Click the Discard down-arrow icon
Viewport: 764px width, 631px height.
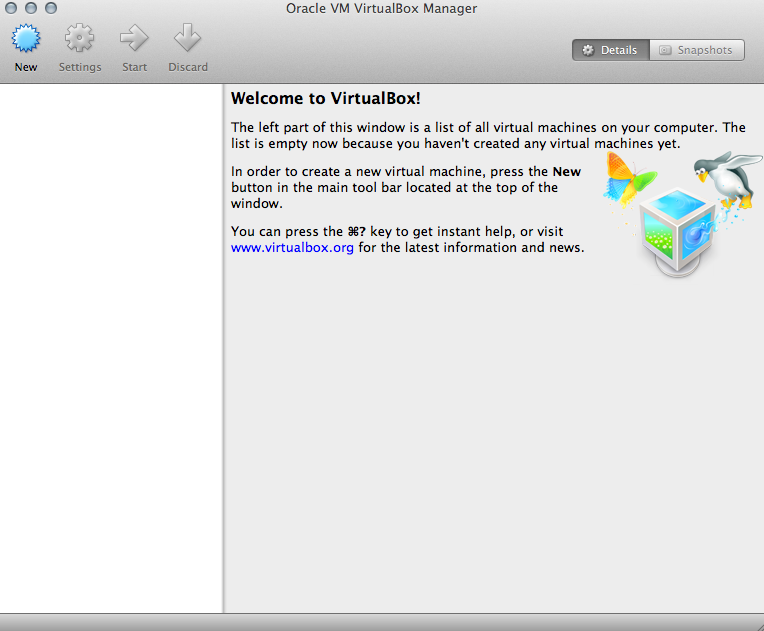point(188,38)
